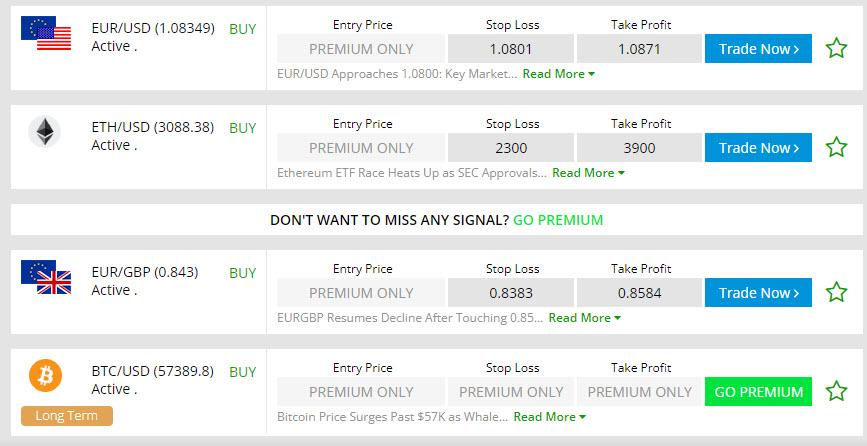Click the Ethereum logo icon

point(44,132)
